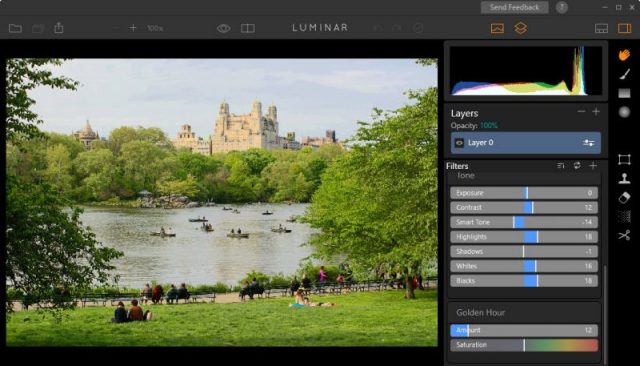Click the Whites slider
Screen dimensions: 640x366
[x=524, y=266]
